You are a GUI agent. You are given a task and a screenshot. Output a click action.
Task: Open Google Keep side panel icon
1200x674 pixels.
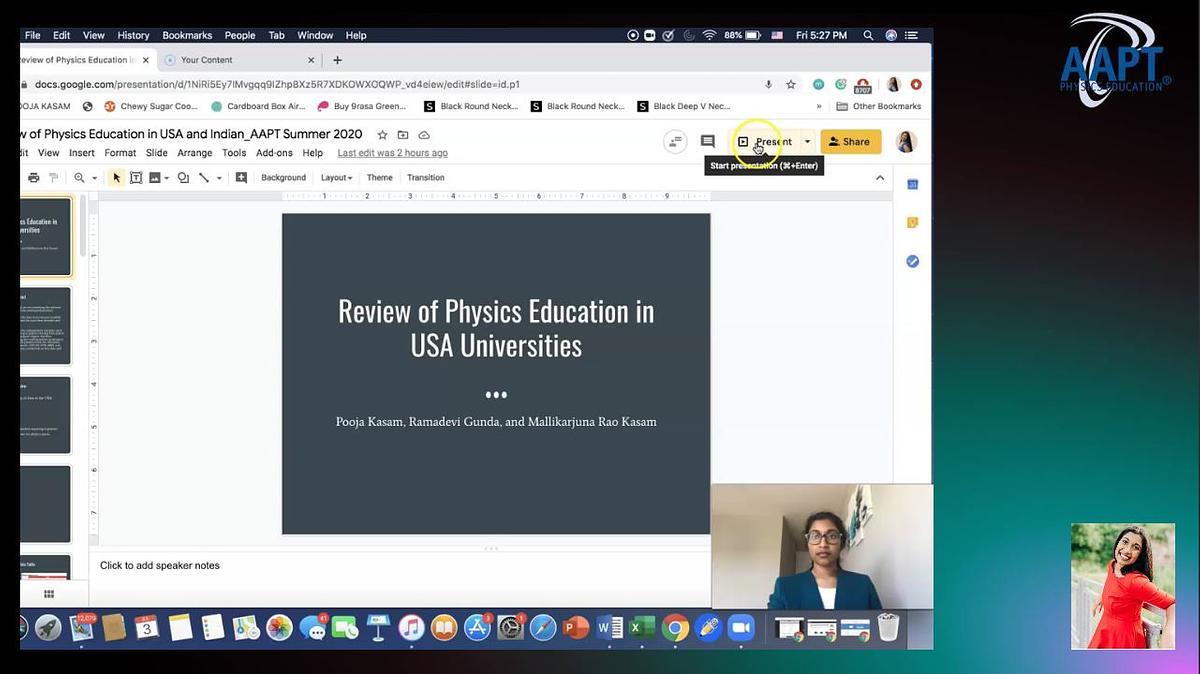912,223
